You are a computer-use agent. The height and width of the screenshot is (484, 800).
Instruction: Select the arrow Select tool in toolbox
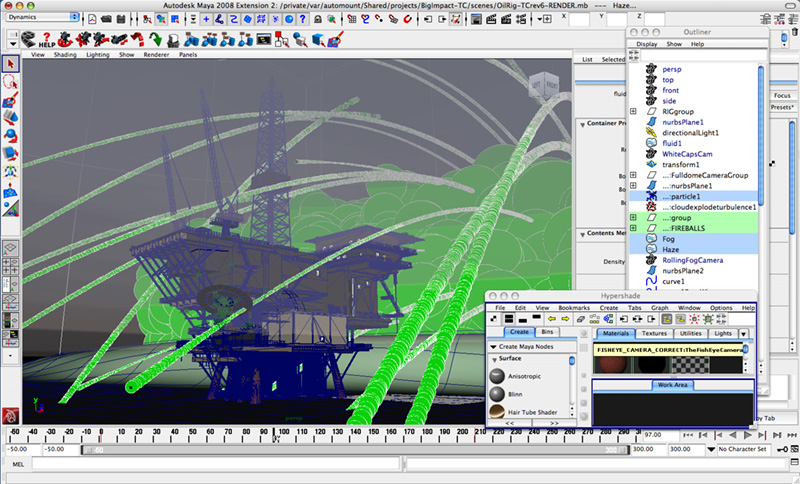[x=11, y=63]
